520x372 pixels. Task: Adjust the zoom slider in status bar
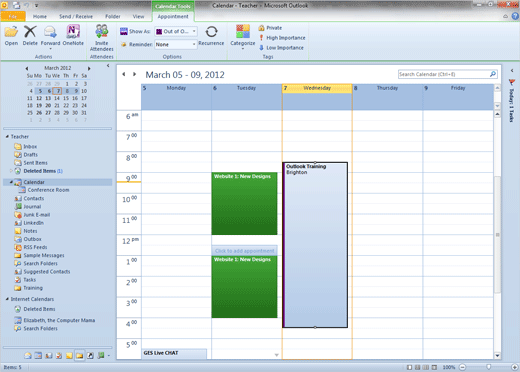click(489, 367)
